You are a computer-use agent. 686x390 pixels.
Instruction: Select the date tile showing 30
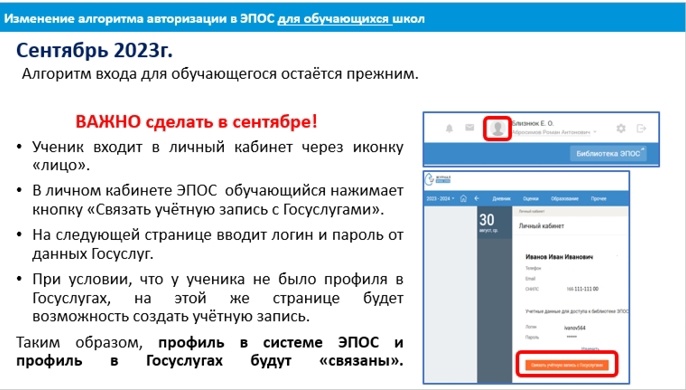pos(494,222)
